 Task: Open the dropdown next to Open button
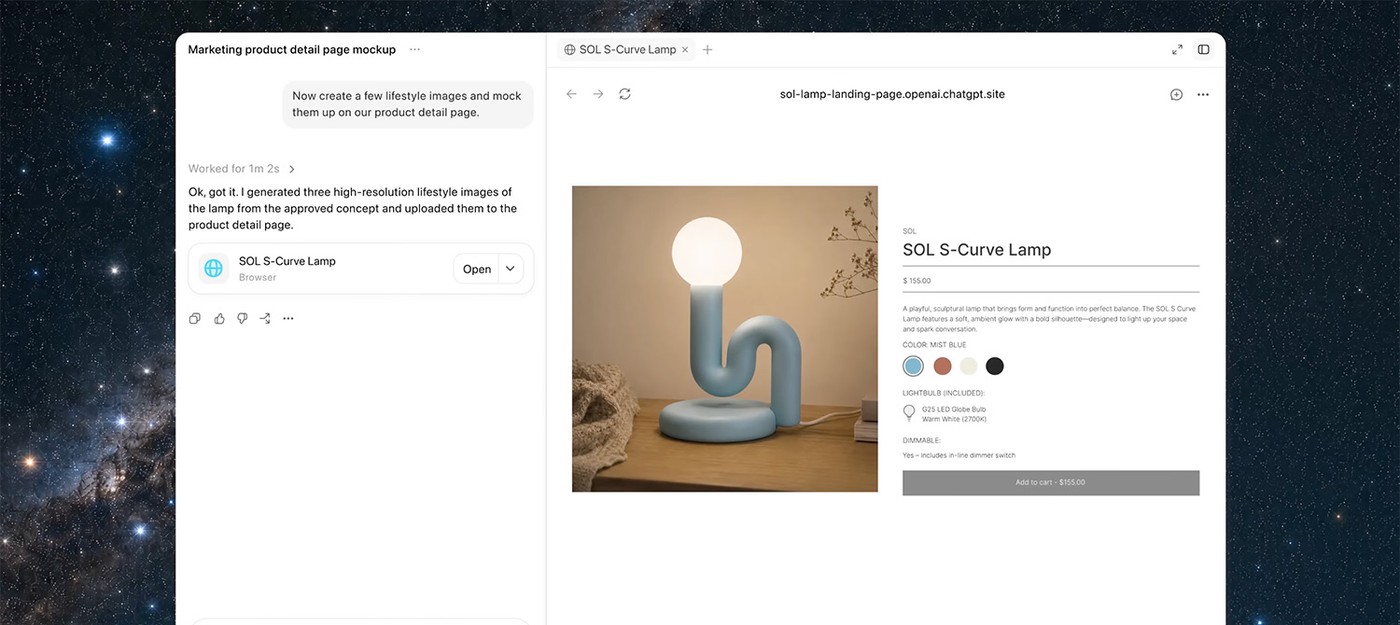tap(510, 269)
